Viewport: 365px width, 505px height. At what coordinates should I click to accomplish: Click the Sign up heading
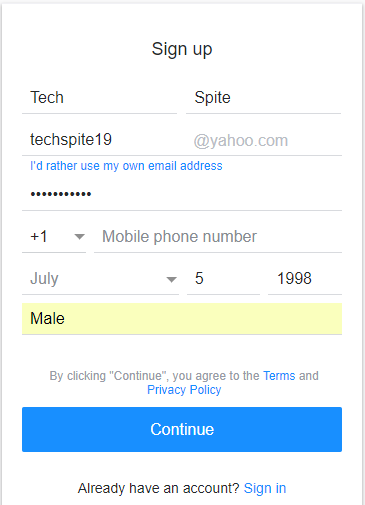182,49
